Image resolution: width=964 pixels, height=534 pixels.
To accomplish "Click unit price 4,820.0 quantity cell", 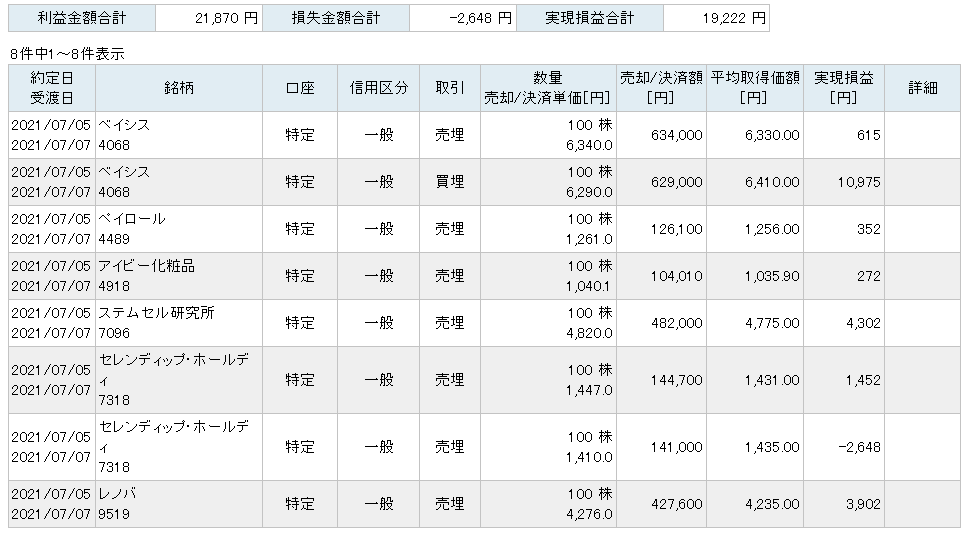I will tap(548, 323).
